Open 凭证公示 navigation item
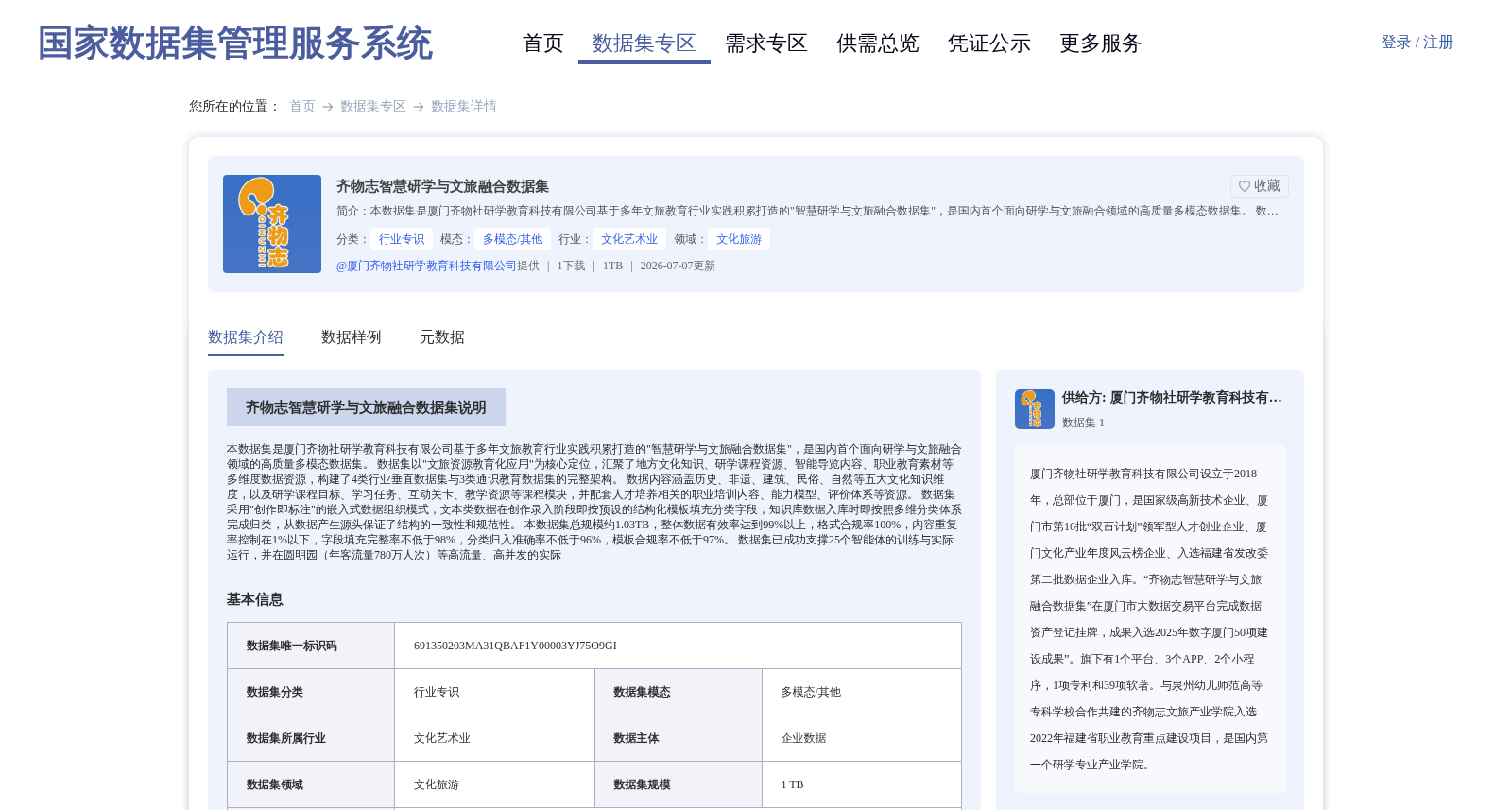Viewport: 1512px width, 810px height. point(989,43)
